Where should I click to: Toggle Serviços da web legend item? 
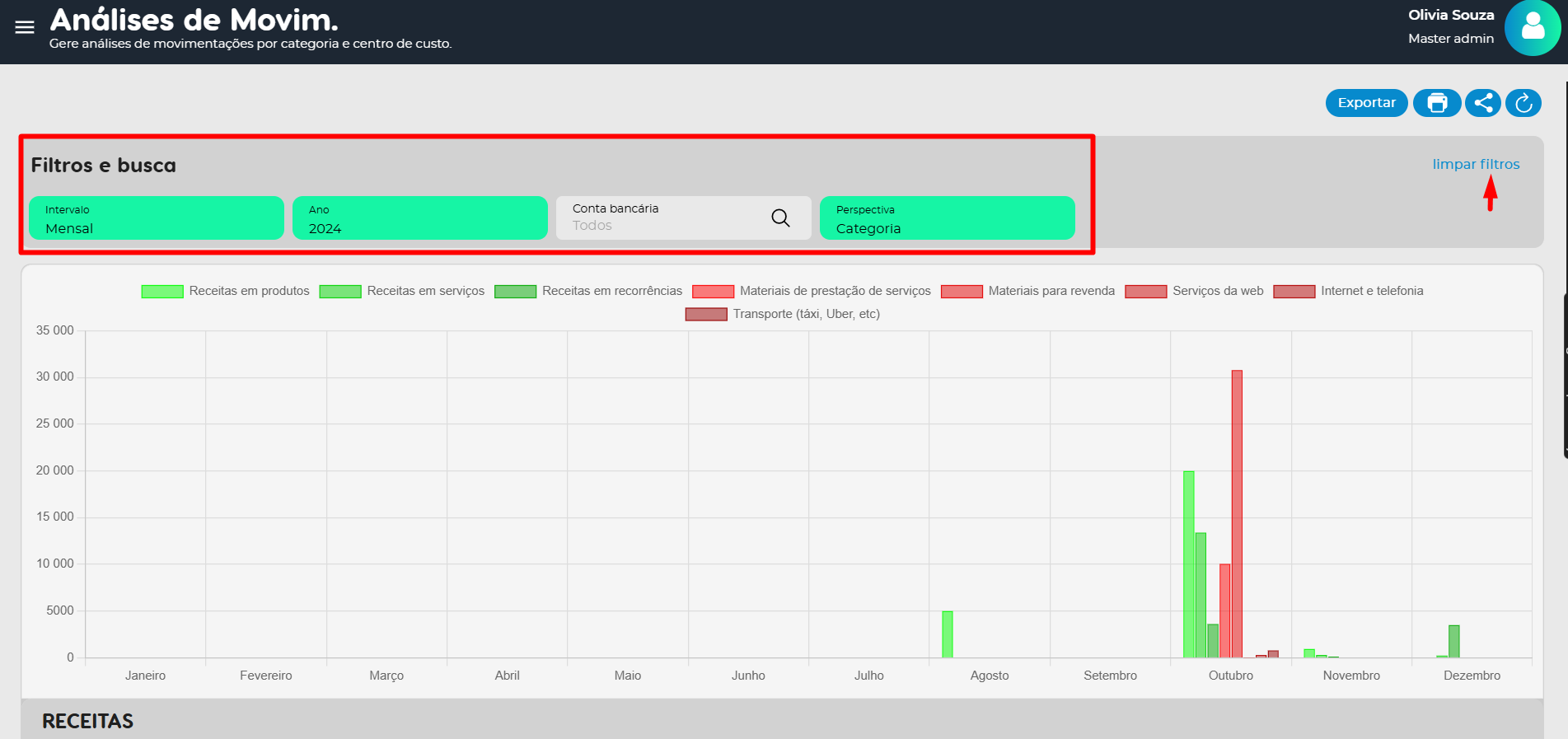click(x=1194, y=291)
